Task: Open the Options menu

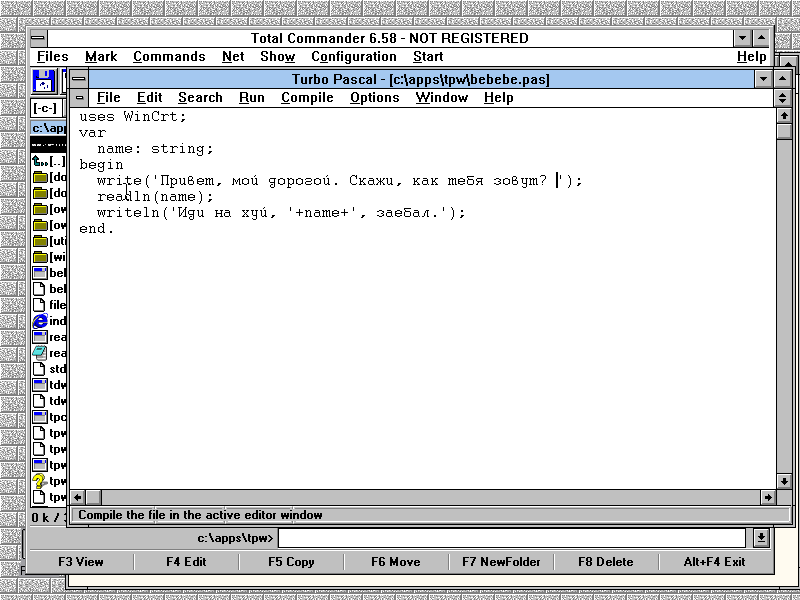Action: coord(374,97)
